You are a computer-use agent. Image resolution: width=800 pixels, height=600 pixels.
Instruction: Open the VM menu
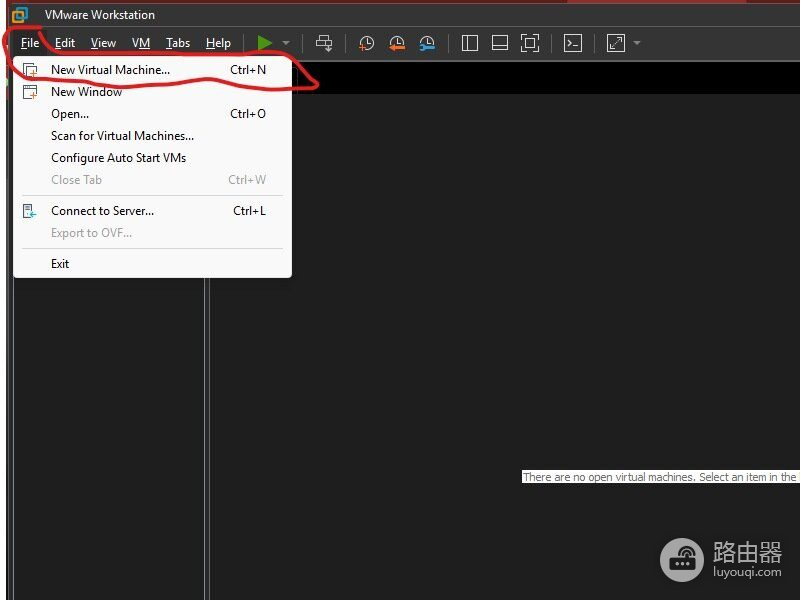point(141,43)
